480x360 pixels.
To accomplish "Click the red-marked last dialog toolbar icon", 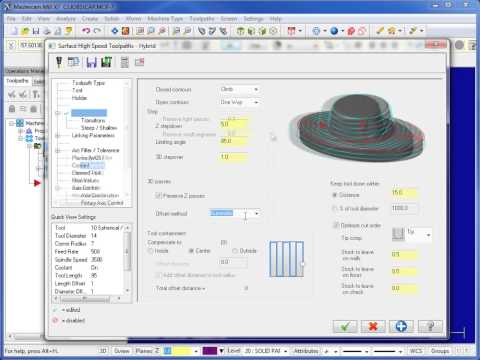I will tap(139, 62).
